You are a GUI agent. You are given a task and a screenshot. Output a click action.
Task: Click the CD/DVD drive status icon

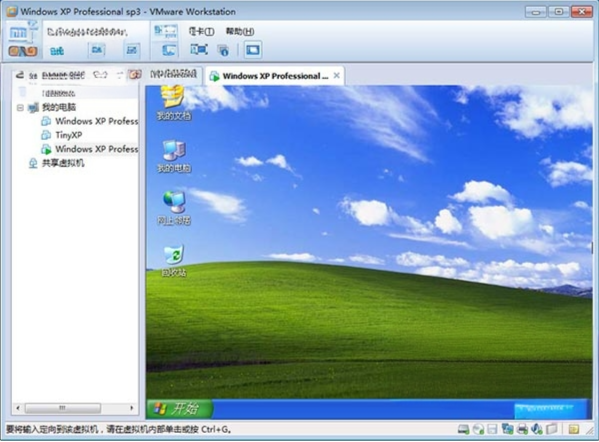coord(478,429)
